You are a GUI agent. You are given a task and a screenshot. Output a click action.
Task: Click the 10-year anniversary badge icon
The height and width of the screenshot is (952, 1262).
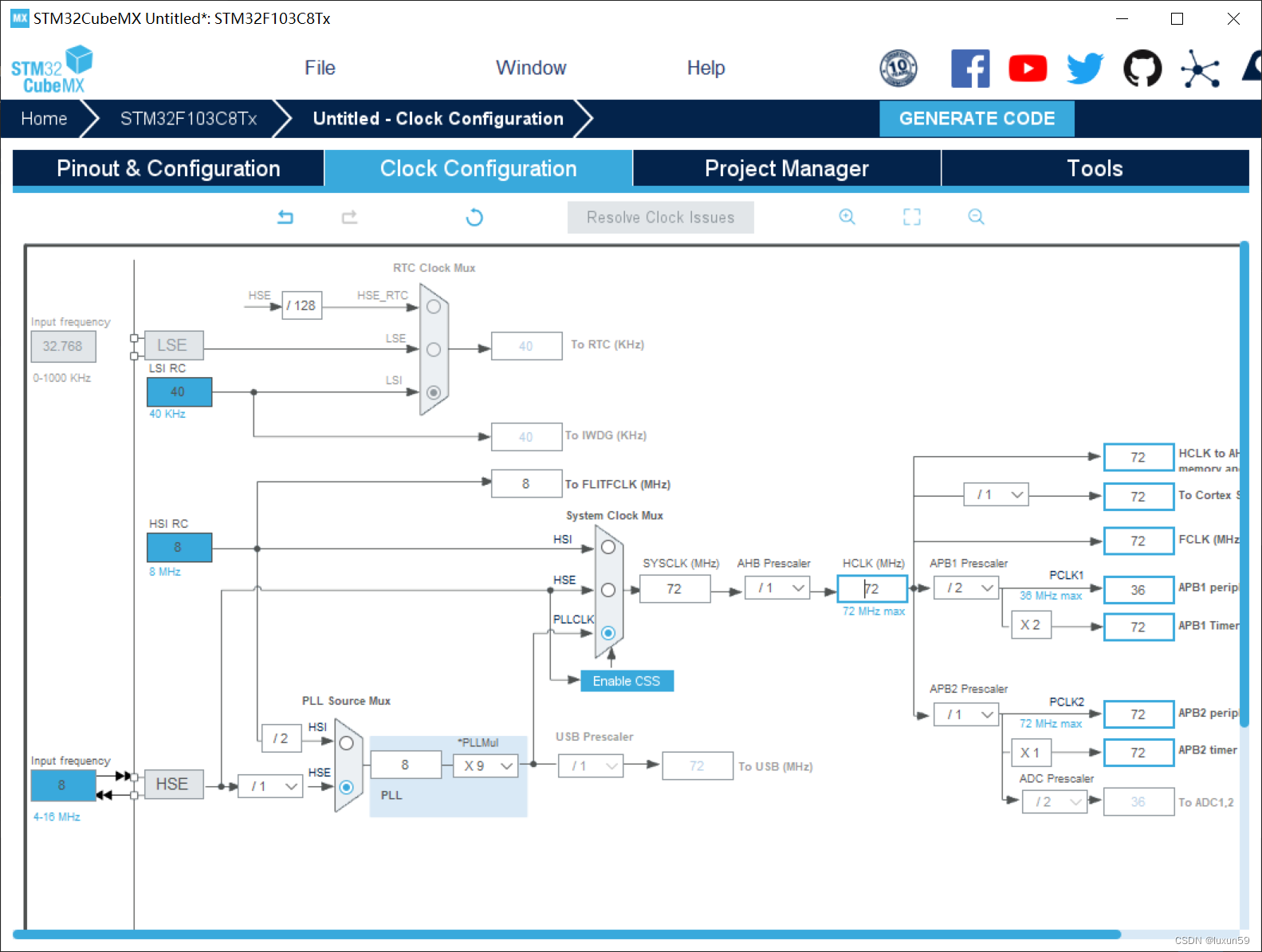point(898,69)
